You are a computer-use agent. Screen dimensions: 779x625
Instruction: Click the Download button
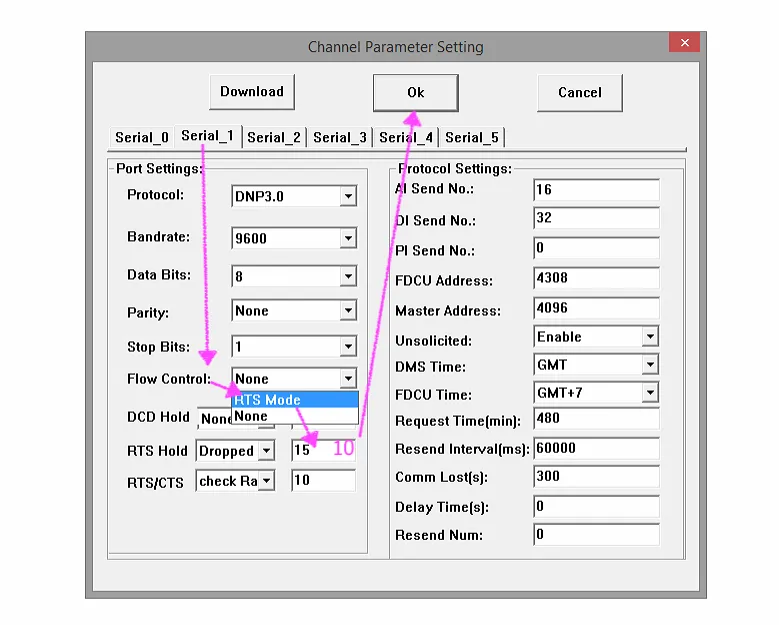click(x=252, y=92)
